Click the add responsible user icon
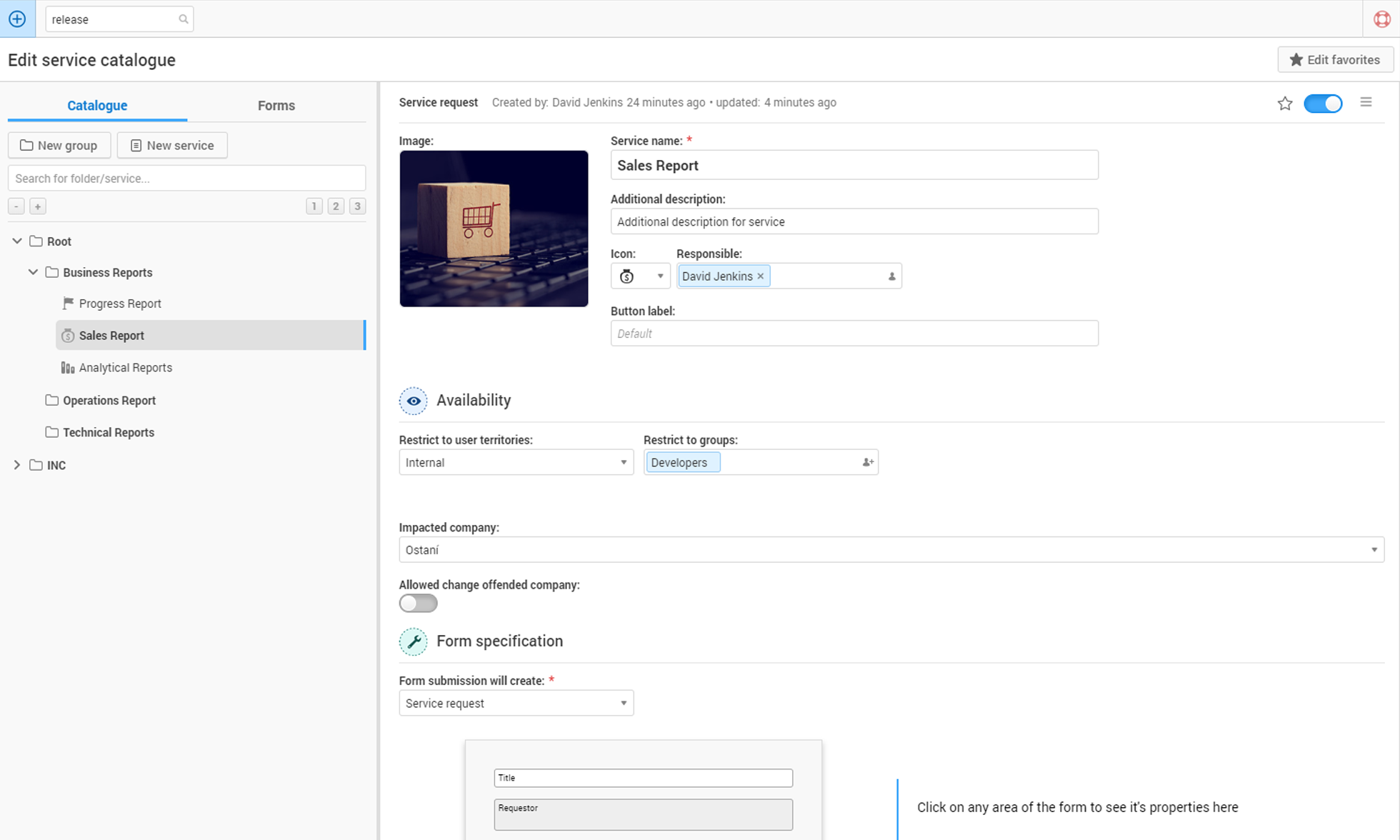Screen dimensions: 1400x840 click(890, 276)
